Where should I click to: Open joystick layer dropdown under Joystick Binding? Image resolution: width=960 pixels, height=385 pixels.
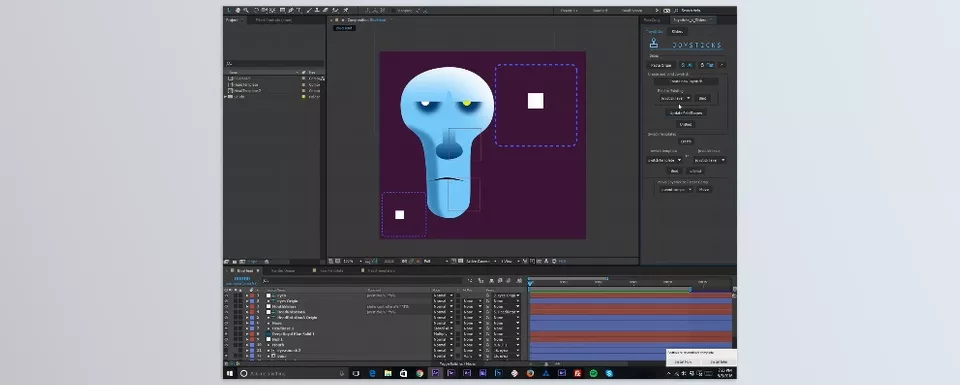pyautogui.click(x=675, y=98)
